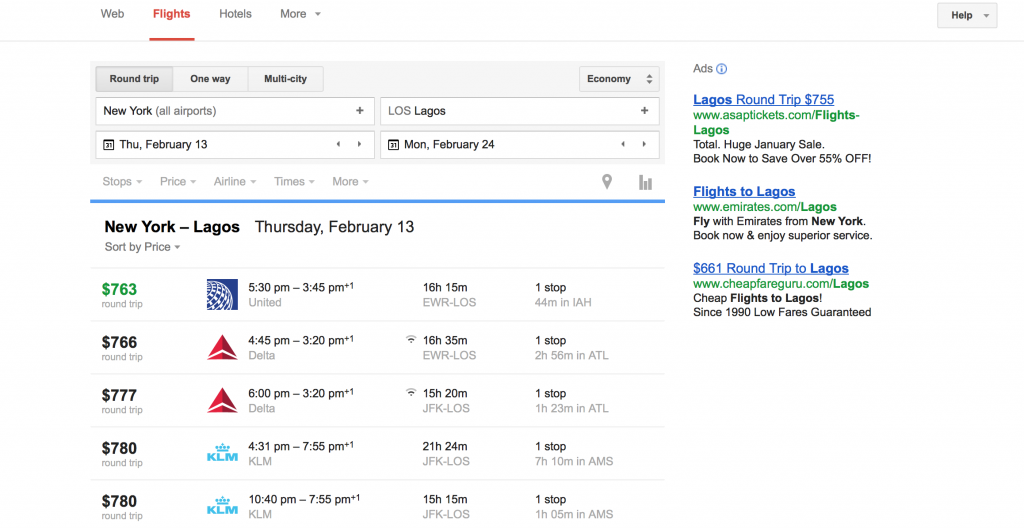The image size is (1024, 528).
Task: Switch to the Web tab
Action: coord(112,14)
